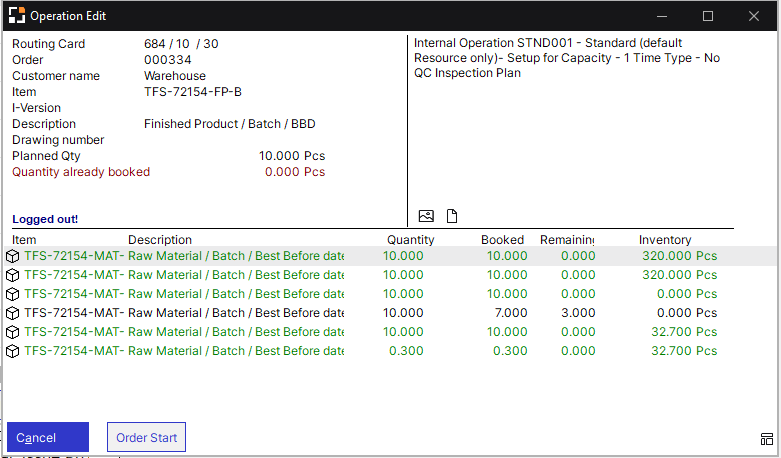Click the Inventory column header

point(665,240)
